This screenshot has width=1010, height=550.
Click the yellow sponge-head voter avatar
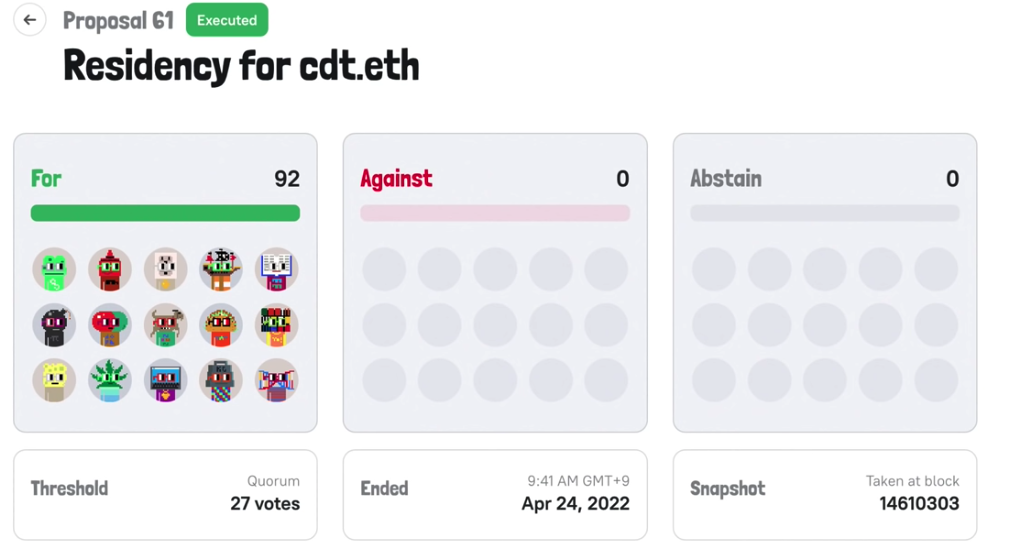tap(54, 381)
